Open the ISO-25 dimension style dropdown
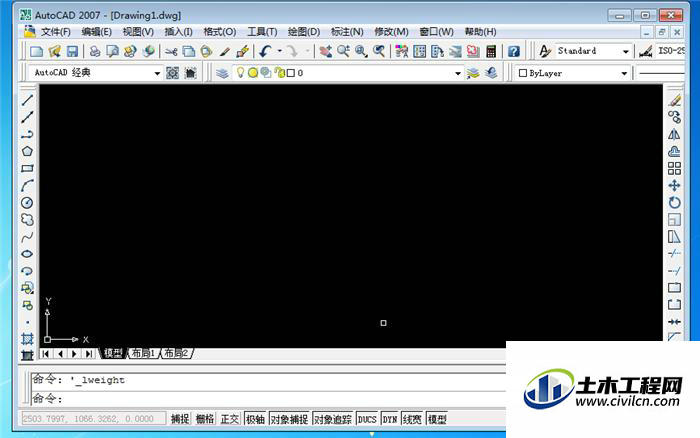Viewport: 700px width, 438px height. click(671, 51)
